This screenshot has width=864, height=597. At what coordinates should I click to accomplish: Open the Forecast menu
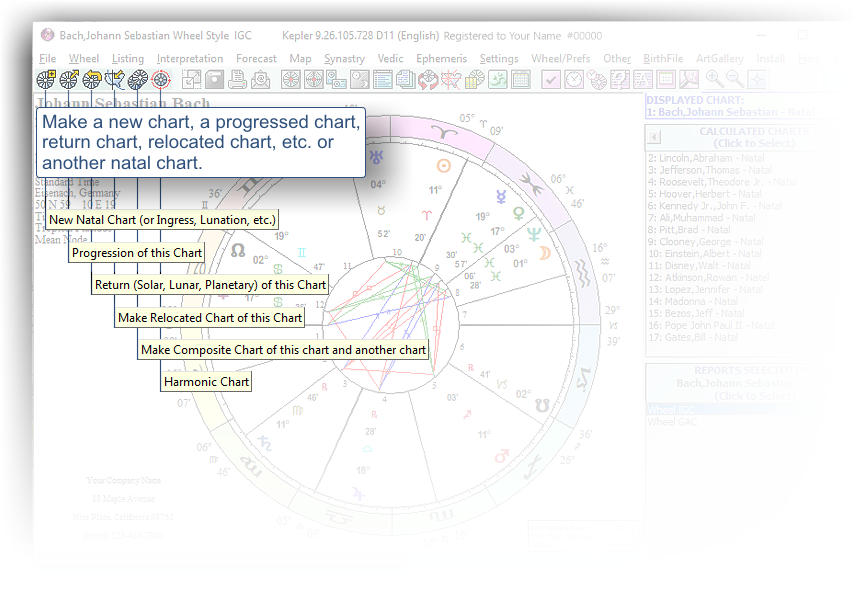pyautogui.click(x=256, y=59)
